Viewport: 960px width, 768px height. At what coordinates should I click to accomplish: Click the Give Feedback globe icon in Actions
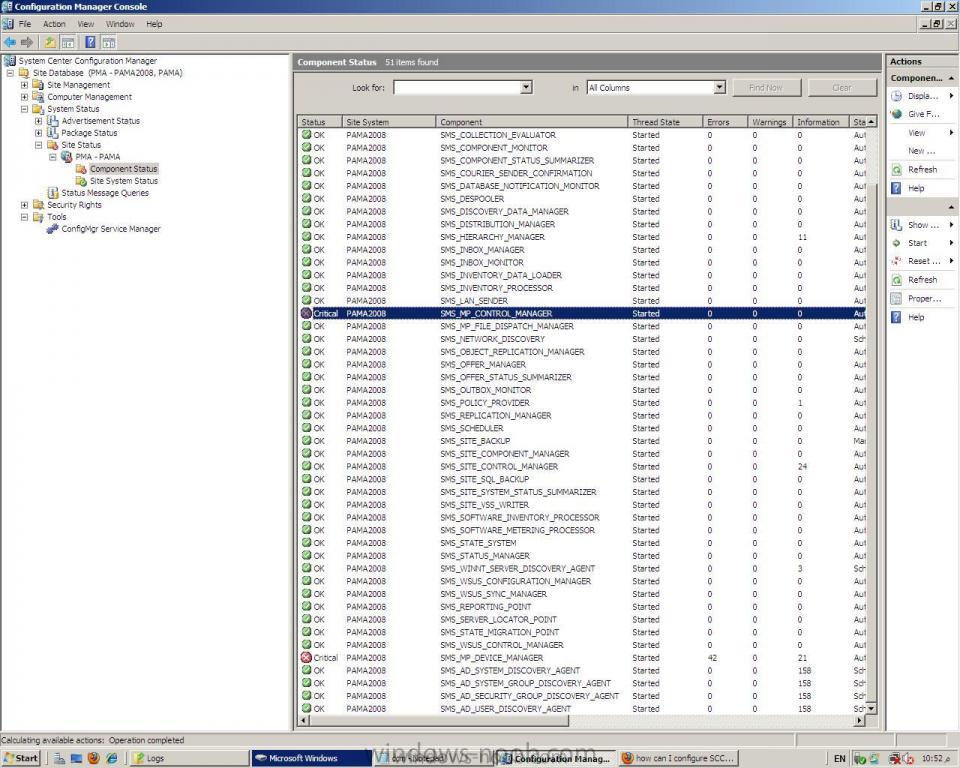click(897, 114)
